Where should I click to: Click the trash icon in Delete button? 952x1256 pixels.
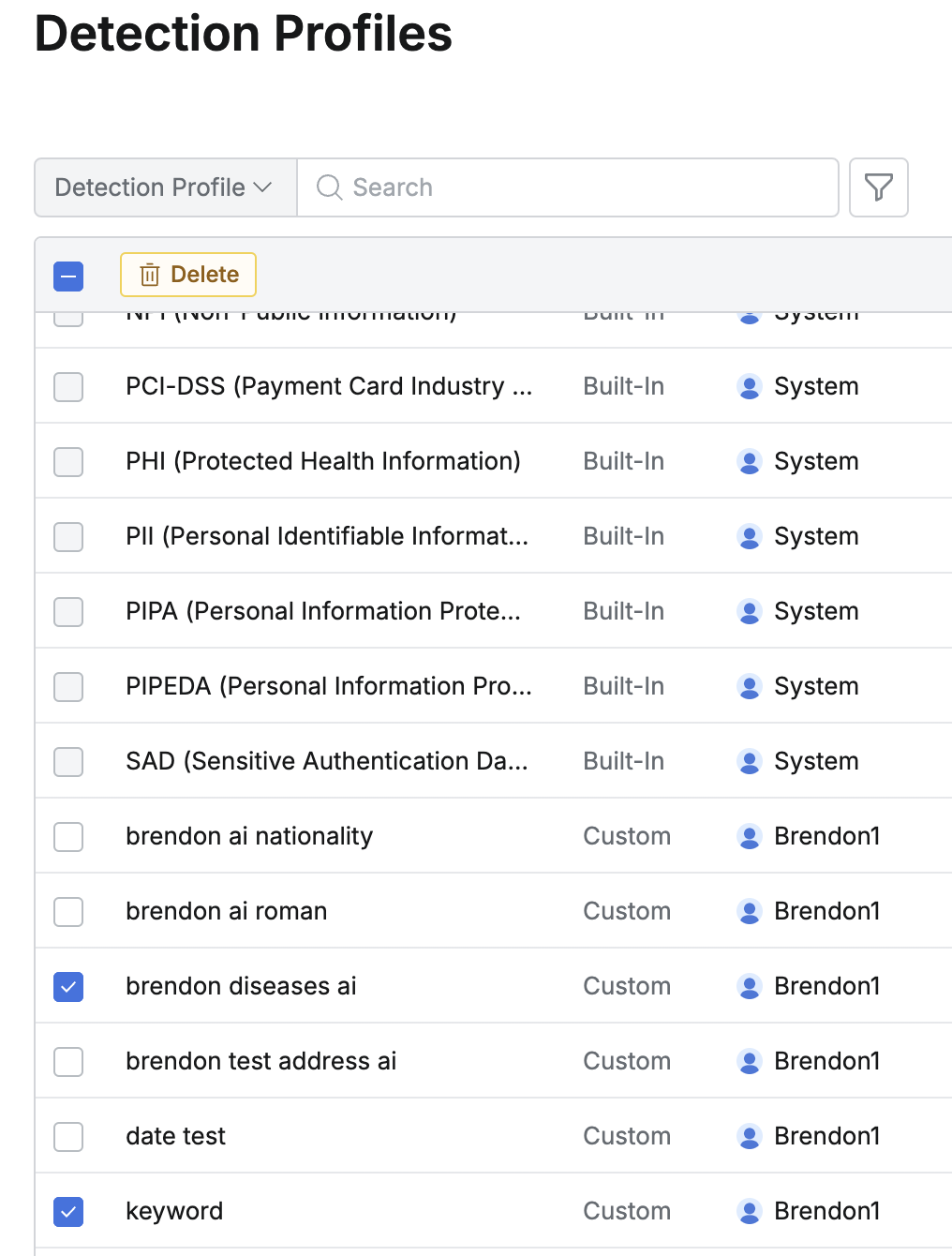click(150, 275)
